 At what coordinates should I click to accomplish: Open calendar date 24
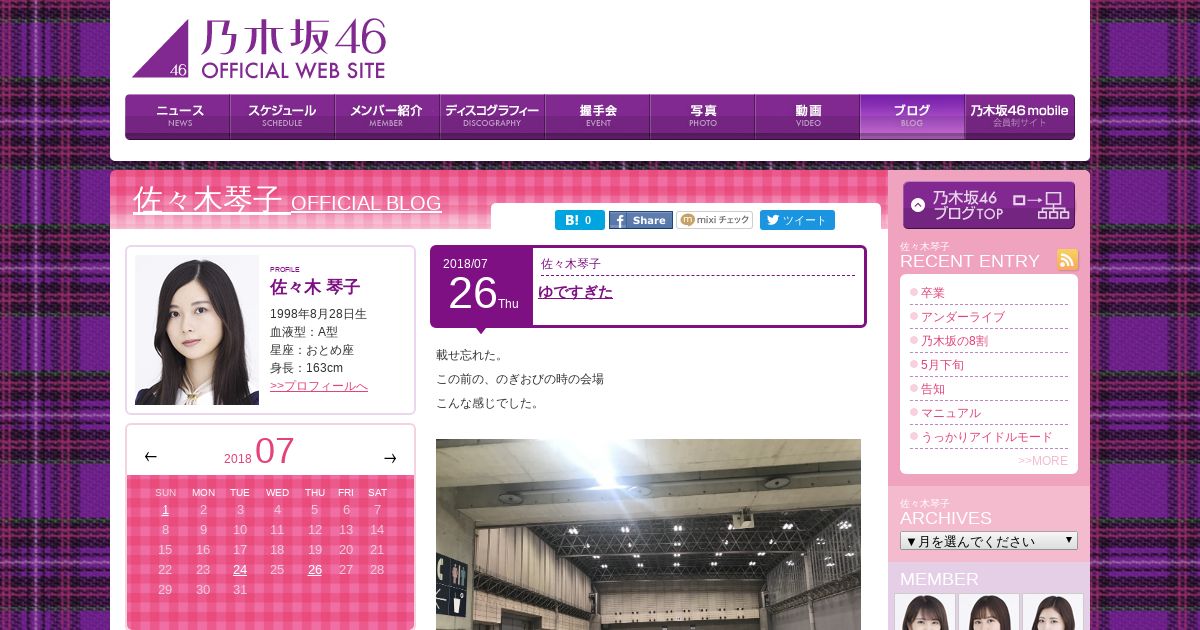[240, 570]
